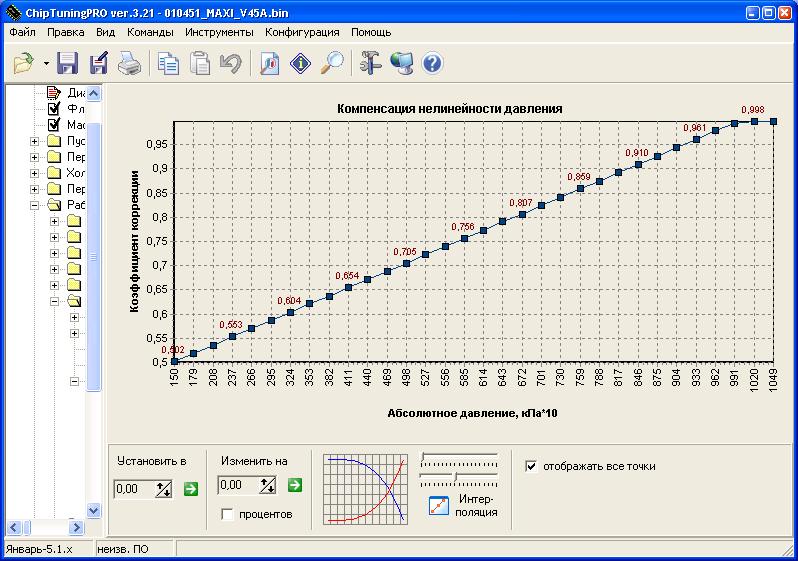Enable the 'процентов' checkbox

[227, 514]
